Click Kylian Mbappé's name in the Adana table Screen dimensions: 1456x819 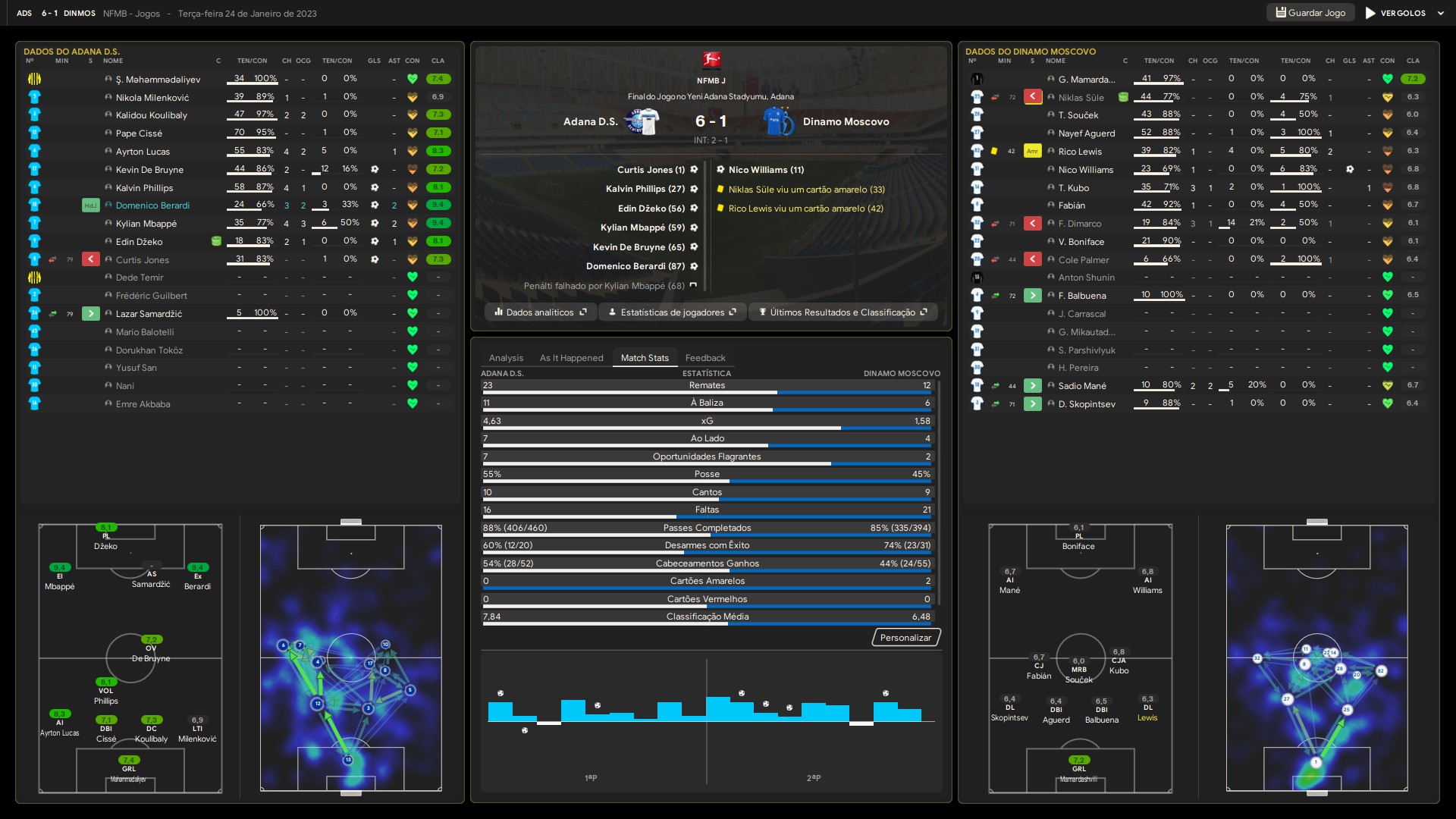click(146, 224)
